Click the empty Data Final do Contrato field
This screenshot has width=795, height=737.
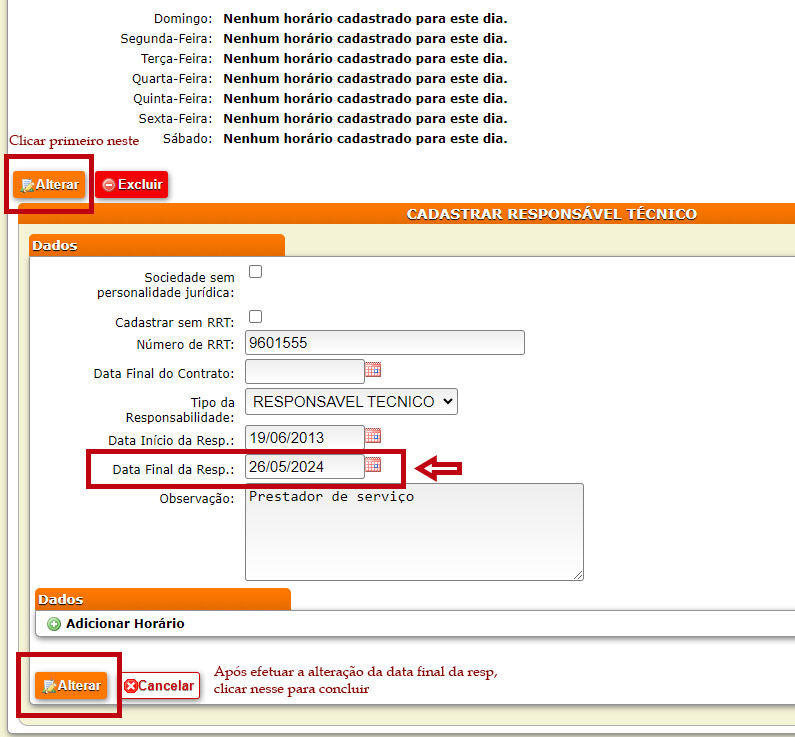pos(304,371)
